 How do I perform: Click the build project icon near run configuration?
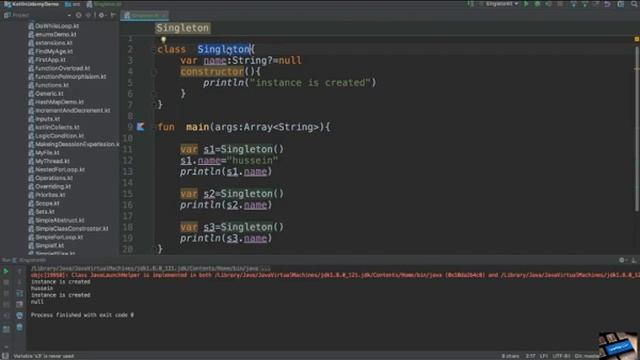471,4
